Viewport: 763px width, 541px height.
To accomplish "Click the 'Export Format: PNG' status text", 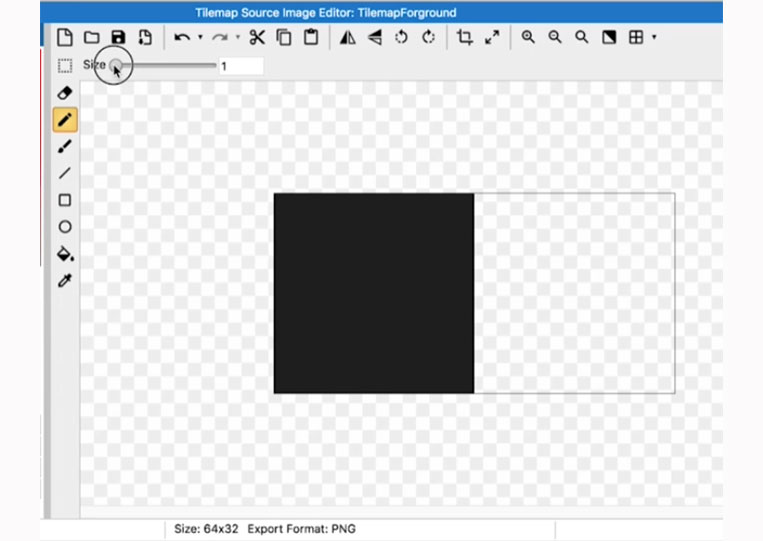I will (x=301, y=529).
